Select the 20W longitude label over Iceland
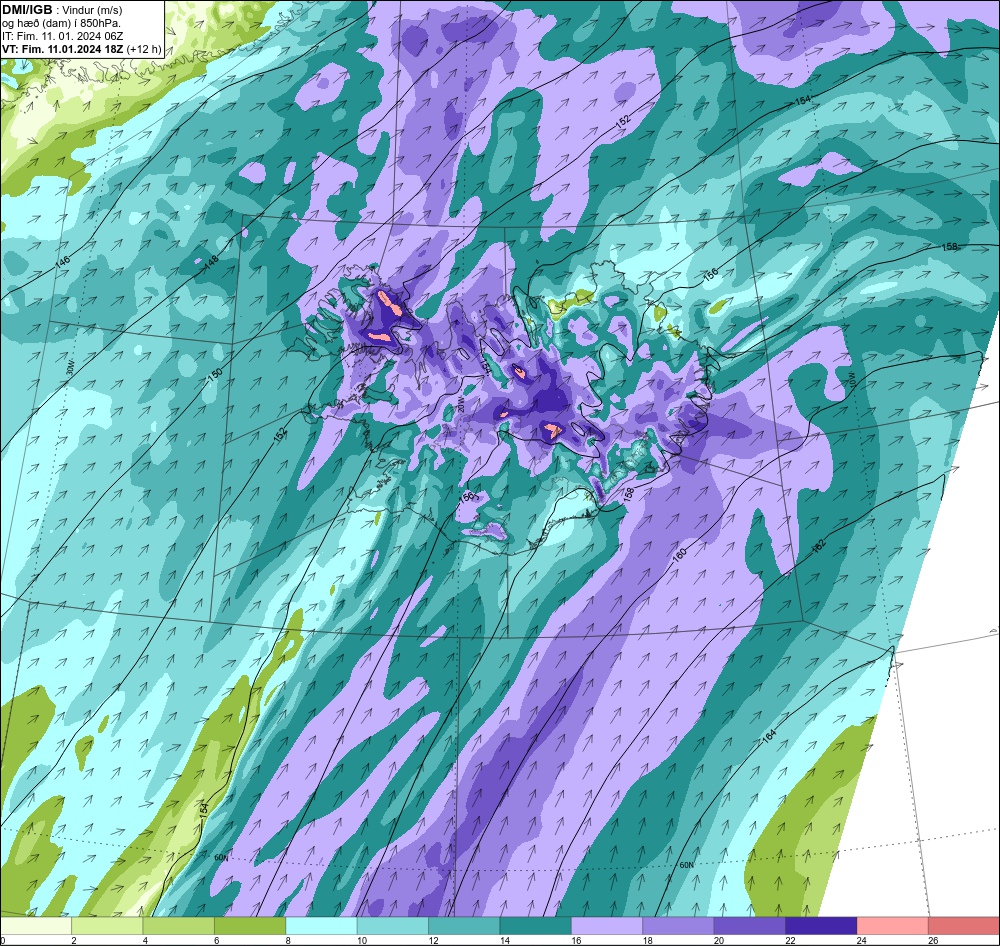The width and height of the screenshot is (1000, 946). point(461,403)
